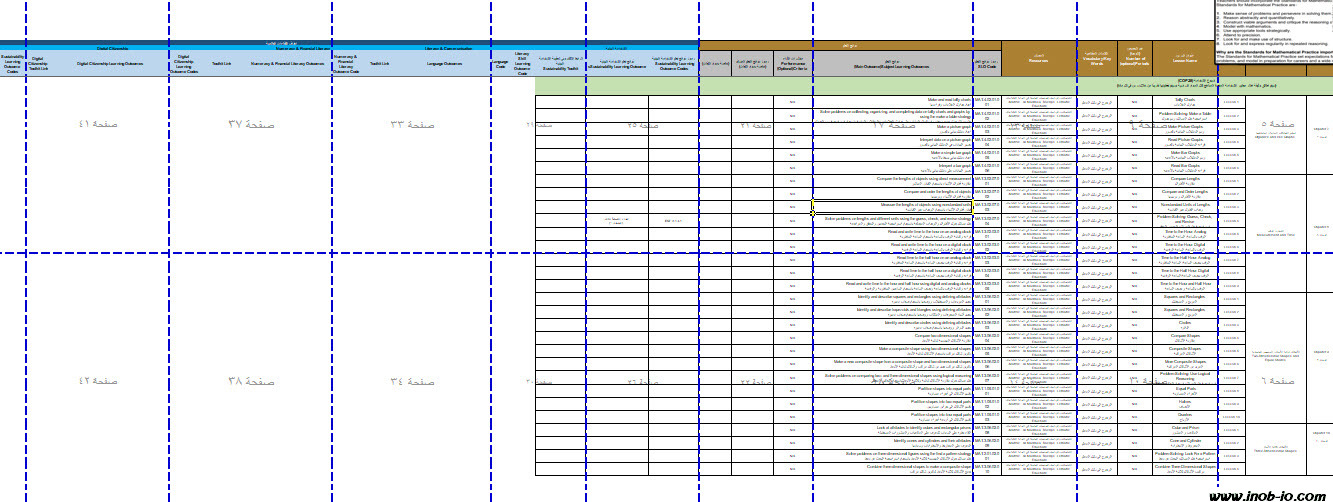Click the Digital Citizenship Learning Outcomes header

[x=110, y=62]
